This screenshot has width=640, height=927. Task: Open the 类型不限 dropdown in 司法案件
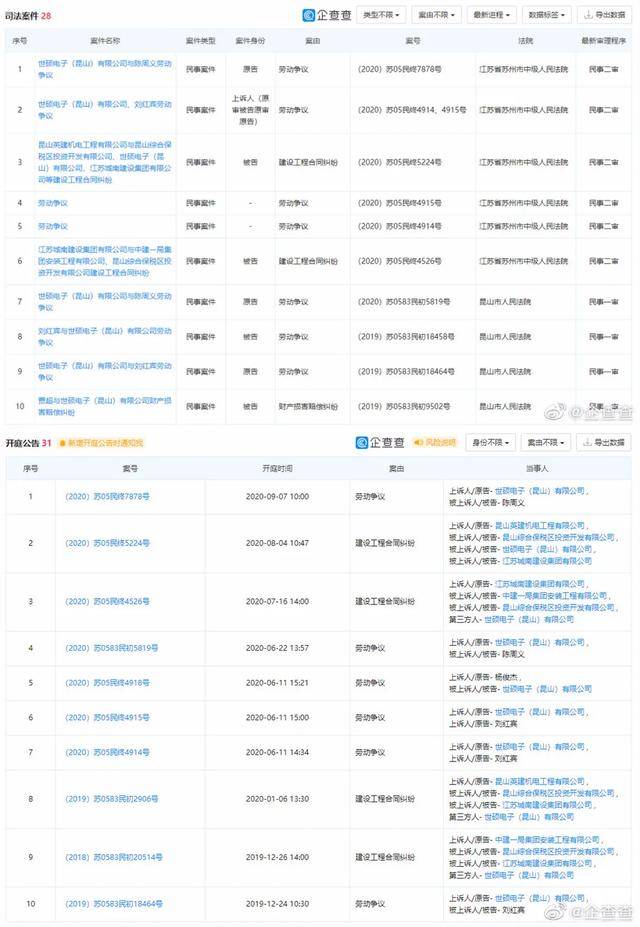coord(381,15)
